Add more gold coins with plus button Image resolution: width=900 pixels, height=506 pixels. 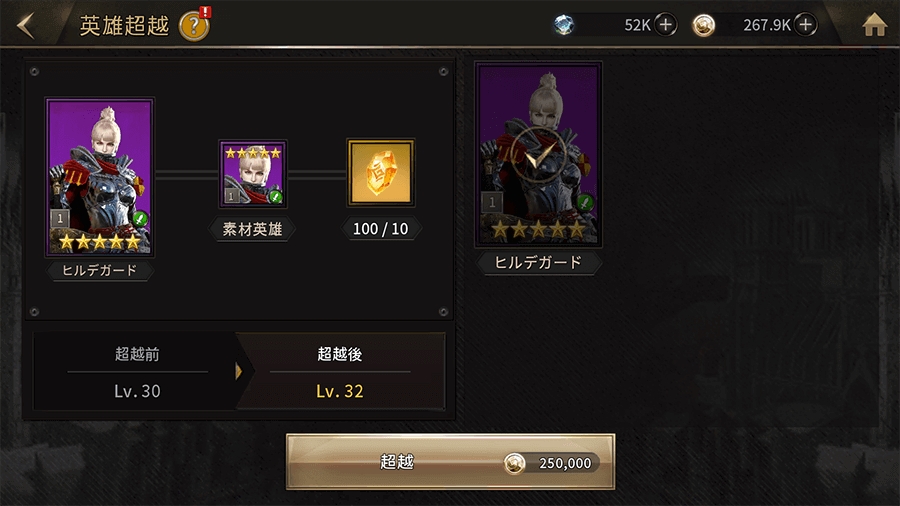click(x=805, y=25)
